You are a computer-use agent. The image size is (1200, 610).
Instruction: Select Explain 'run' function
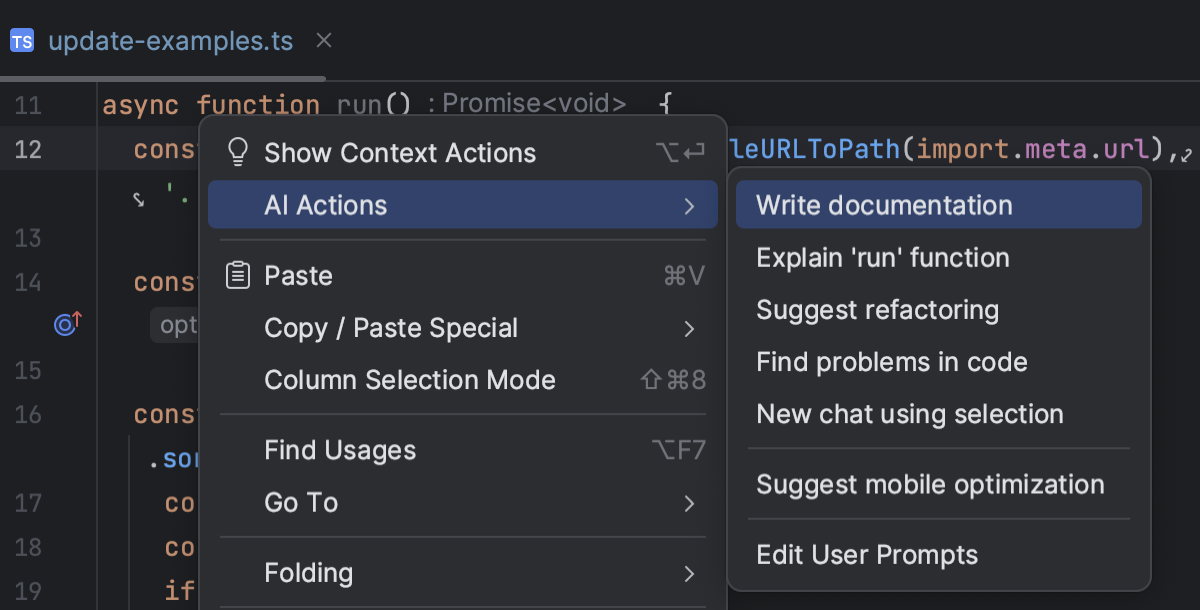(x=882, y=257)
